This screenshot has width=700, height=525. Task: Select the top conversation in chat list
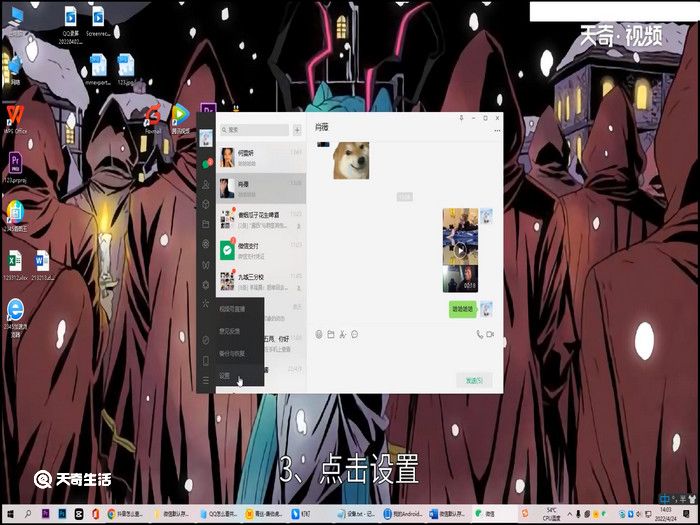pos(261,158)
